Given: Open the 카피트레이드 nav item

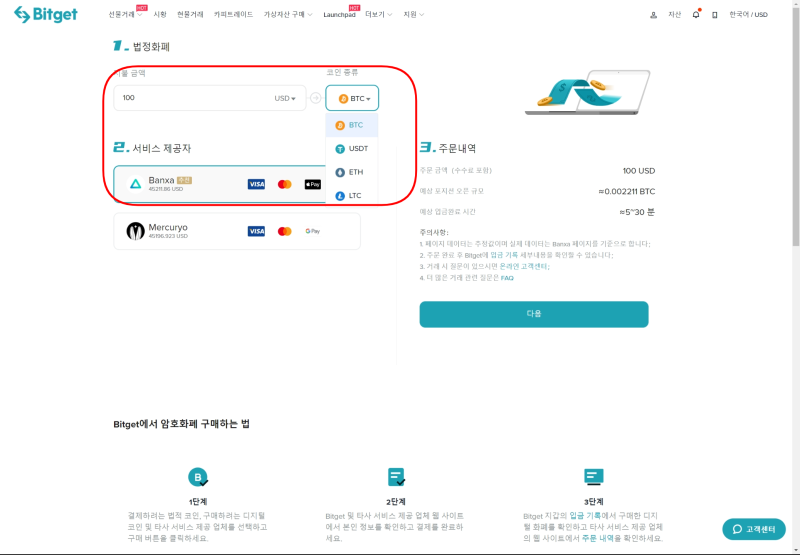Looking at the screenshot, I should pyautogui.click(x=234, y=14).
